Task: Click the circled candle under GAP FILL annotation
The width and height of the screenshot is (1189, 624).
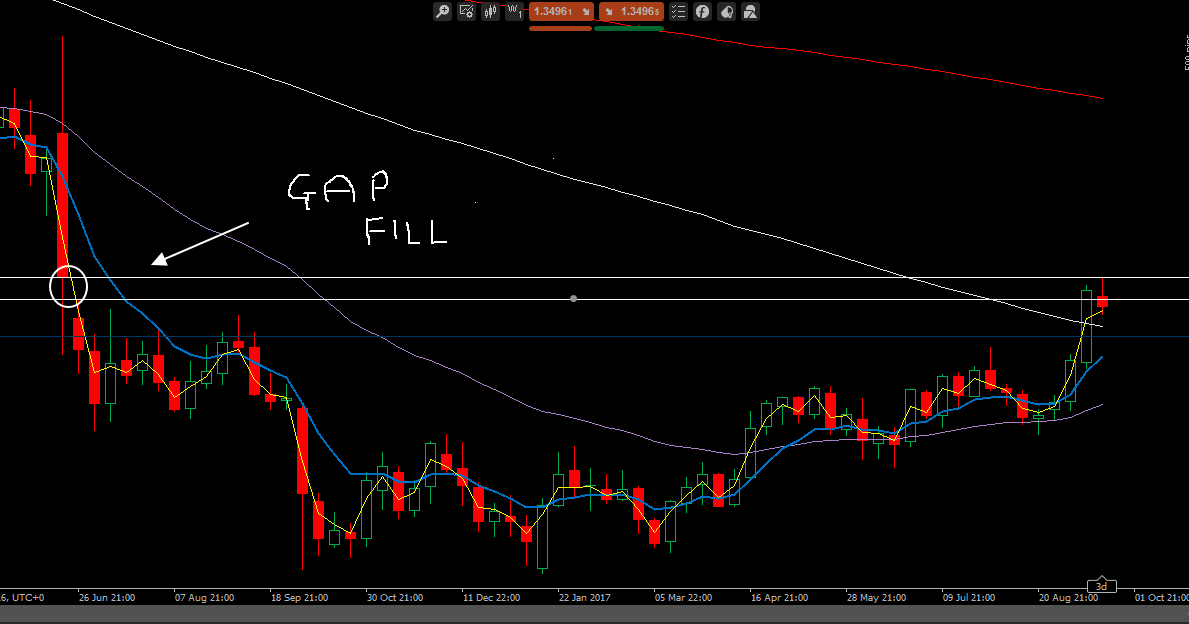Action: point(68,285)
